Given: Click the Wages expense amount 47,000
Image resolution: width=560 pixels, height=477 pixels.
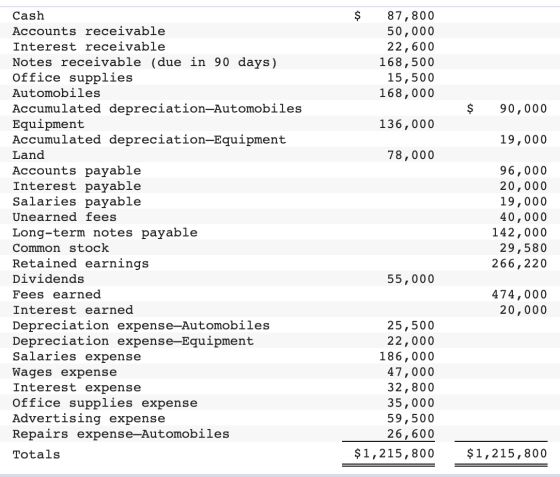Looking at the screenshot, I should click(411, 372).
